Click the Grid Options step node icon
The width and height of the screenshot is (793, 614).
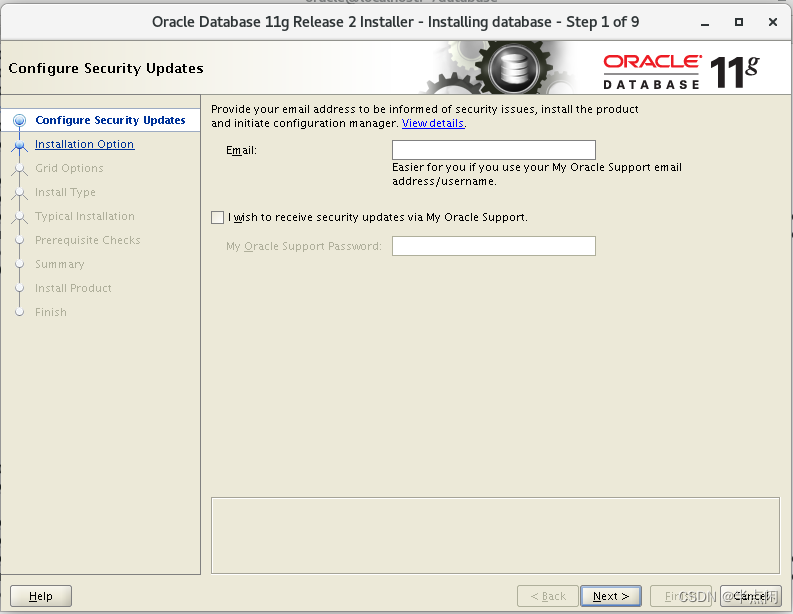click(19, 169)
